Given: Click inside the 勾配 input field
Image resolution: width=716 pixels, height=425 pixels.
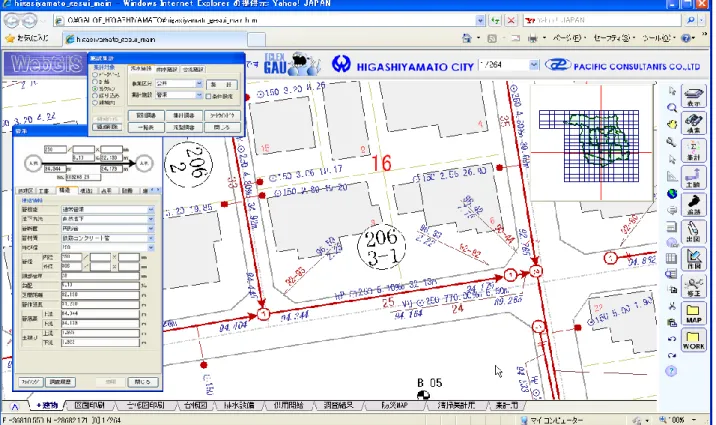Looking at the screenshot, I should coord(100,285).
